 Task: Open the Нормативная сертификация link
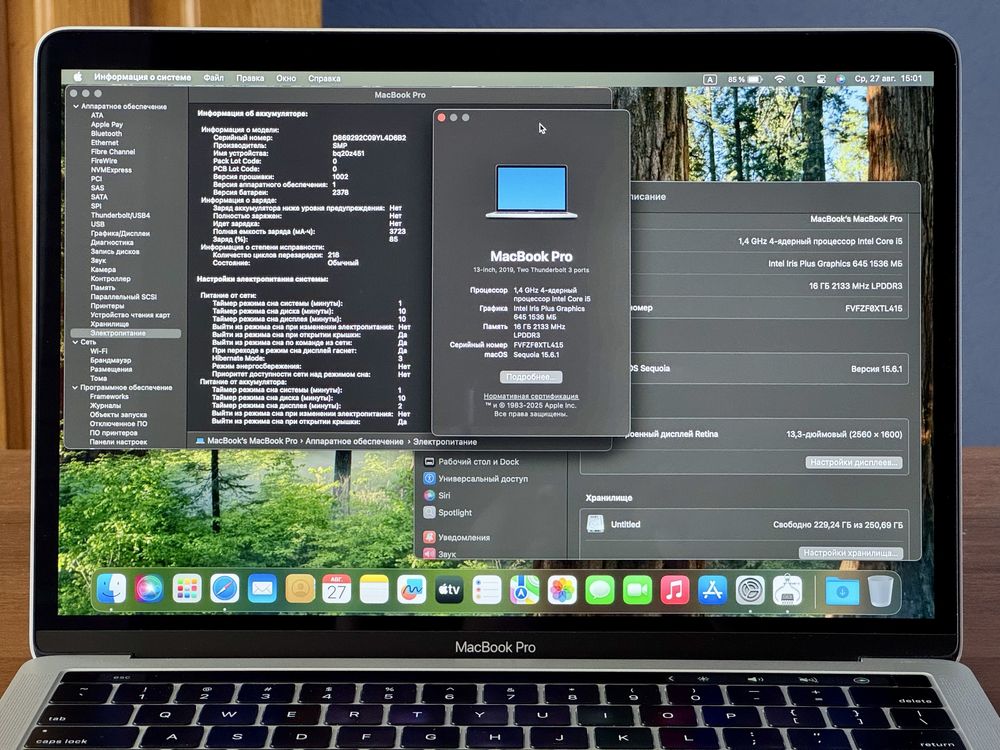531,396
